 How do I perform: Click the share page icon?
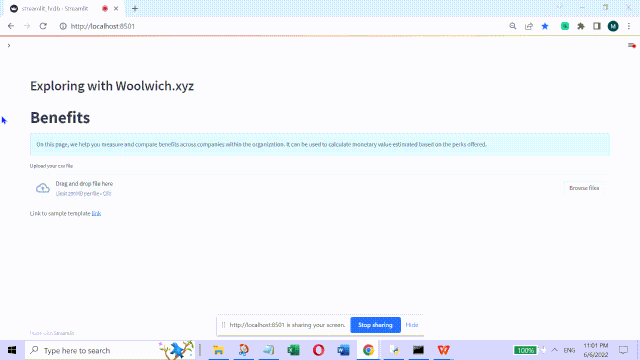(x=529, y=26)
